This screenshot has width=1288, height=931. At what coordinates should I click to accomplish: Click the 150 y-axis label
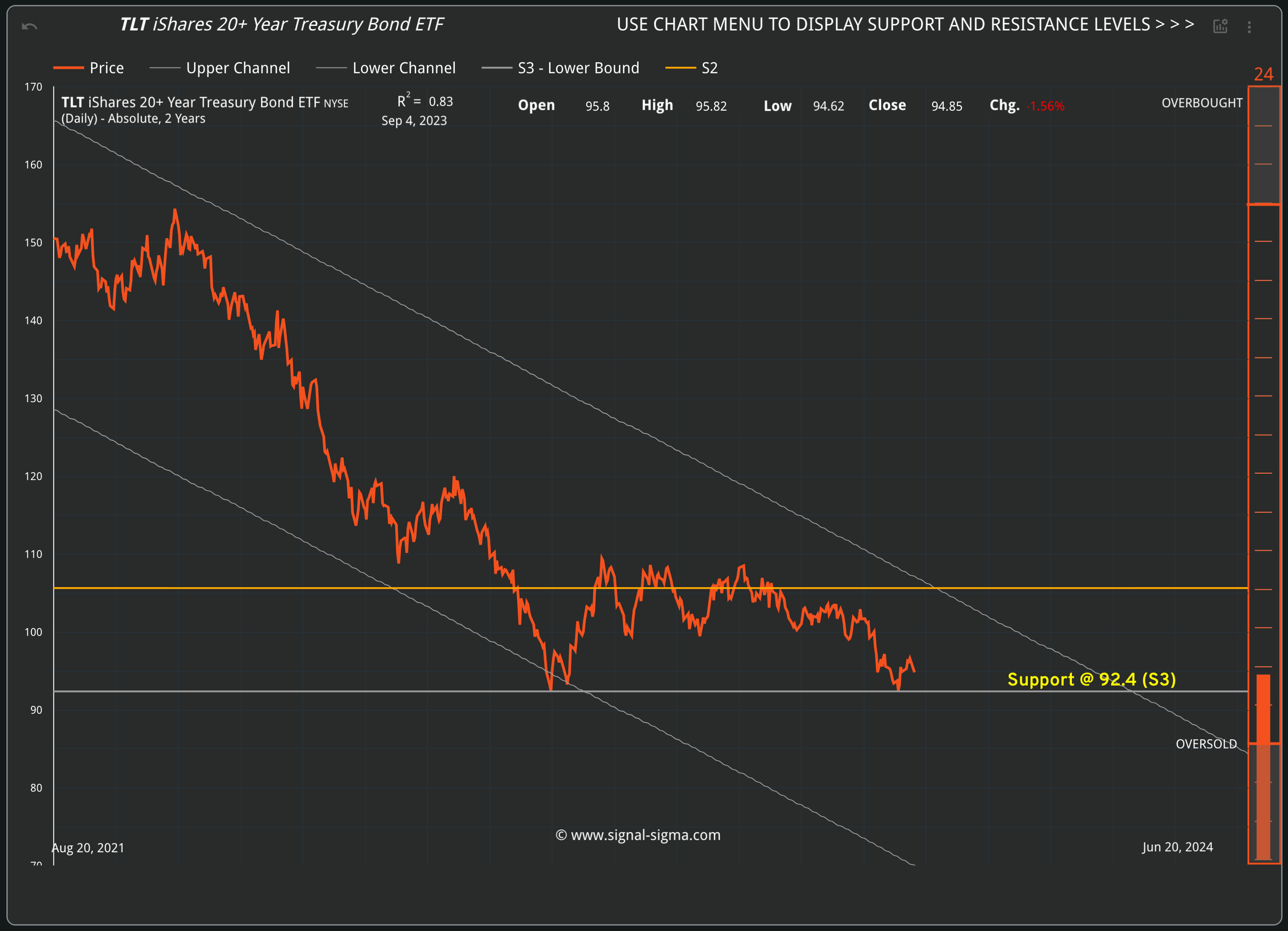(x=33, y=243)
